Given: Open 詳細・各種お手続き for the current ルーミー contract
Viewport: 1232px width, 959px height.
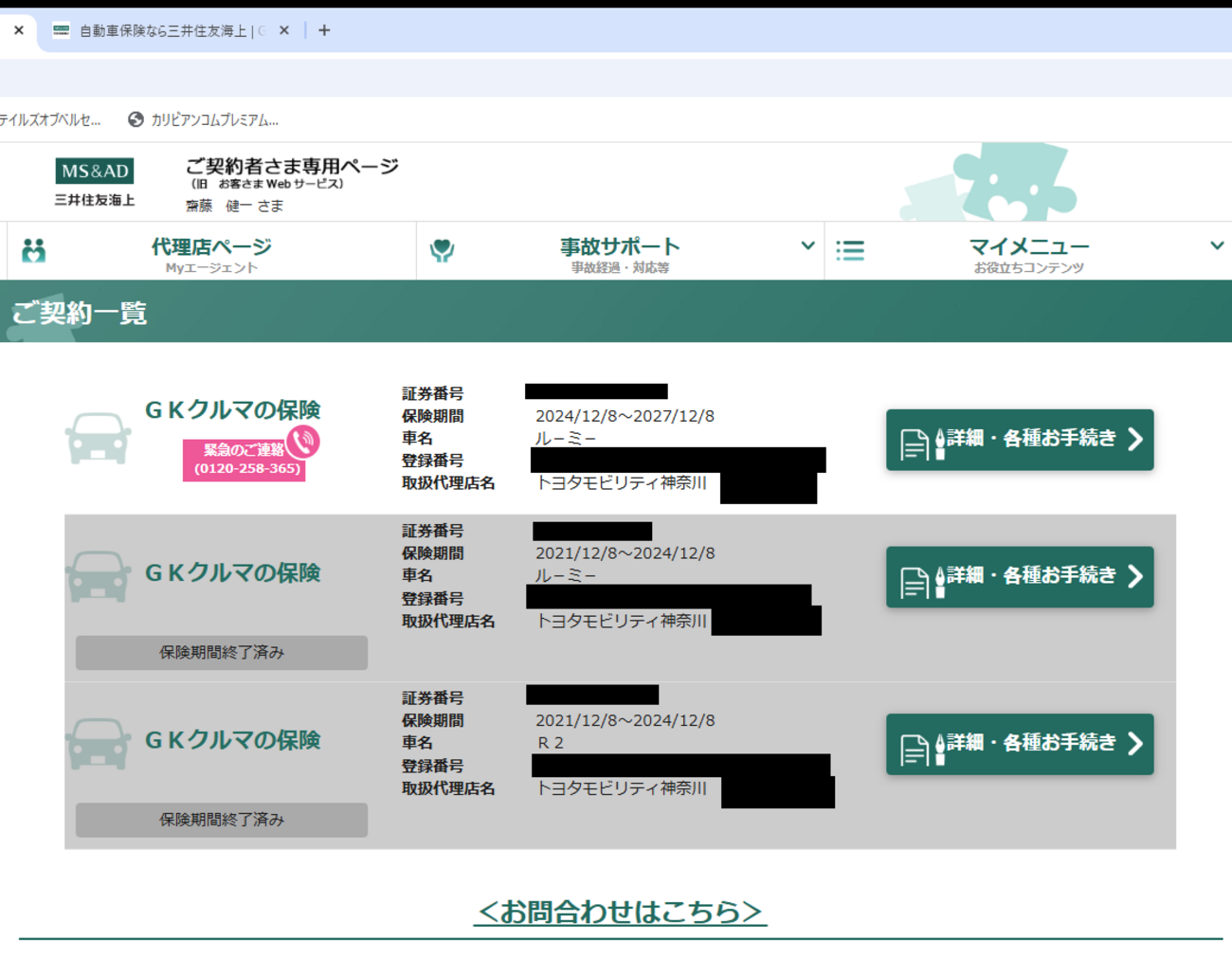Looking at the screenshot, I should 1020,440.
